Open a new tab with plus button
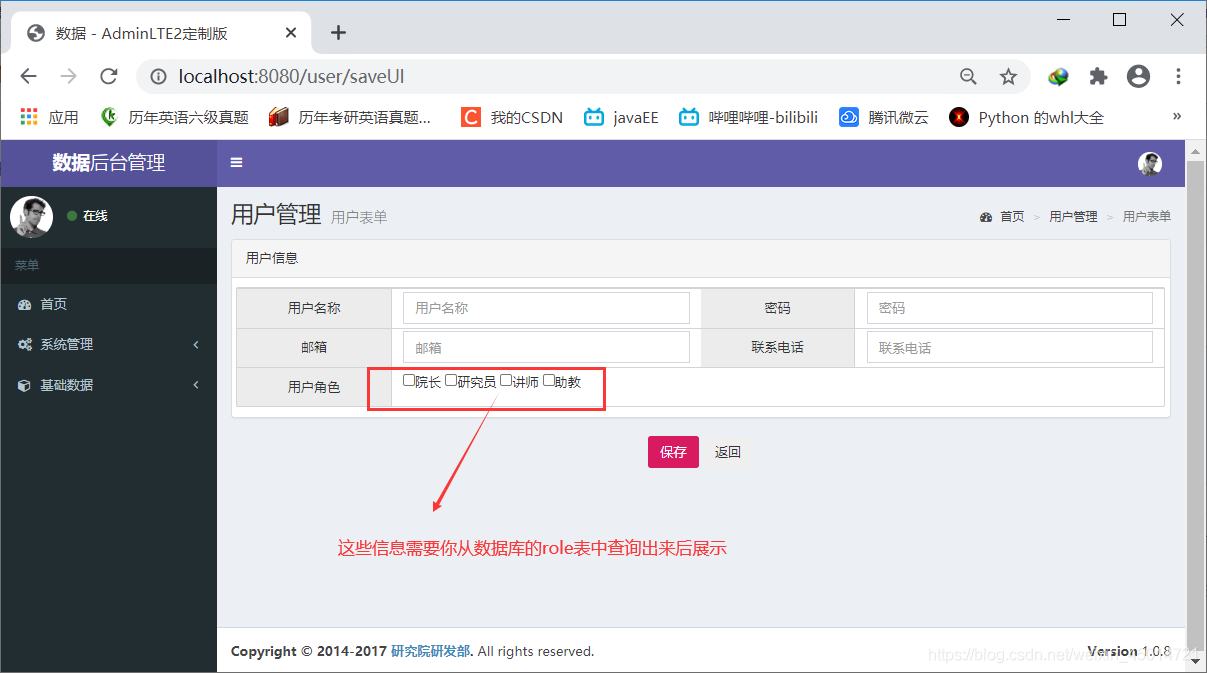1207x673 pixels. coord(338,33)
